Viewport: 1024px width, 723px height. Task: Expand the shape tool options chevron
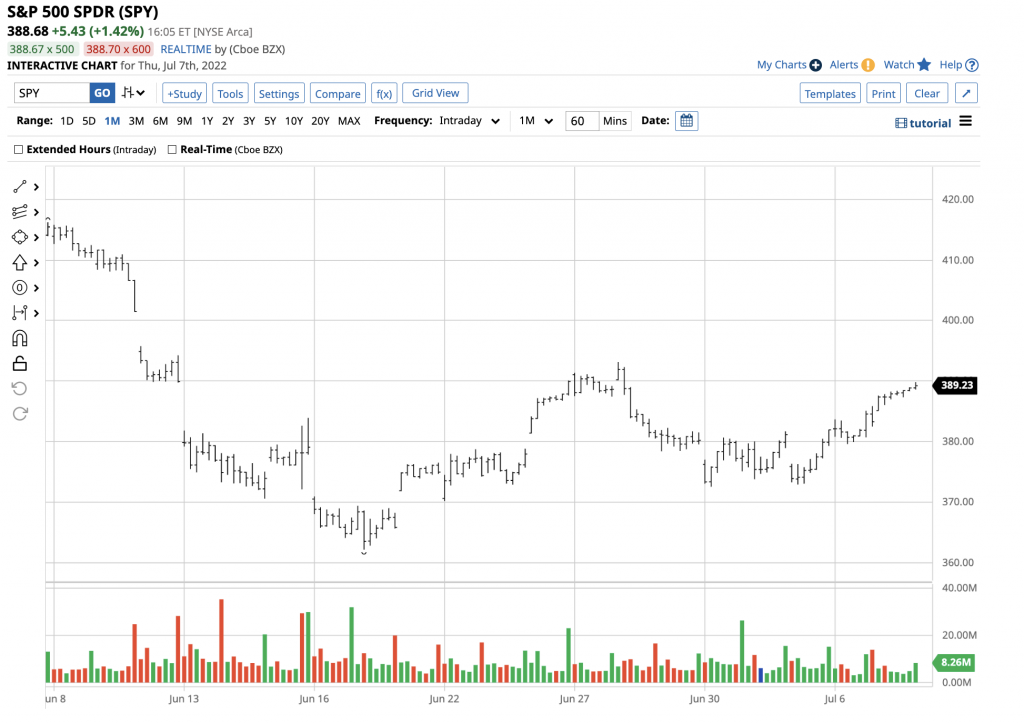click(37, 237)
